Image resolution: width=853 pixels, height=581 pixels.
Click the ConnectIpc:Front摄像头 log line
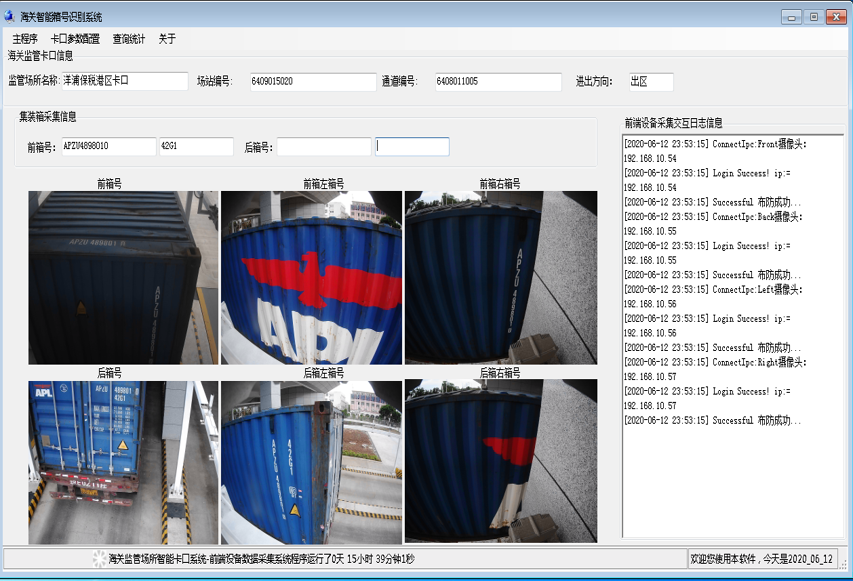click(x=715, y=144)
